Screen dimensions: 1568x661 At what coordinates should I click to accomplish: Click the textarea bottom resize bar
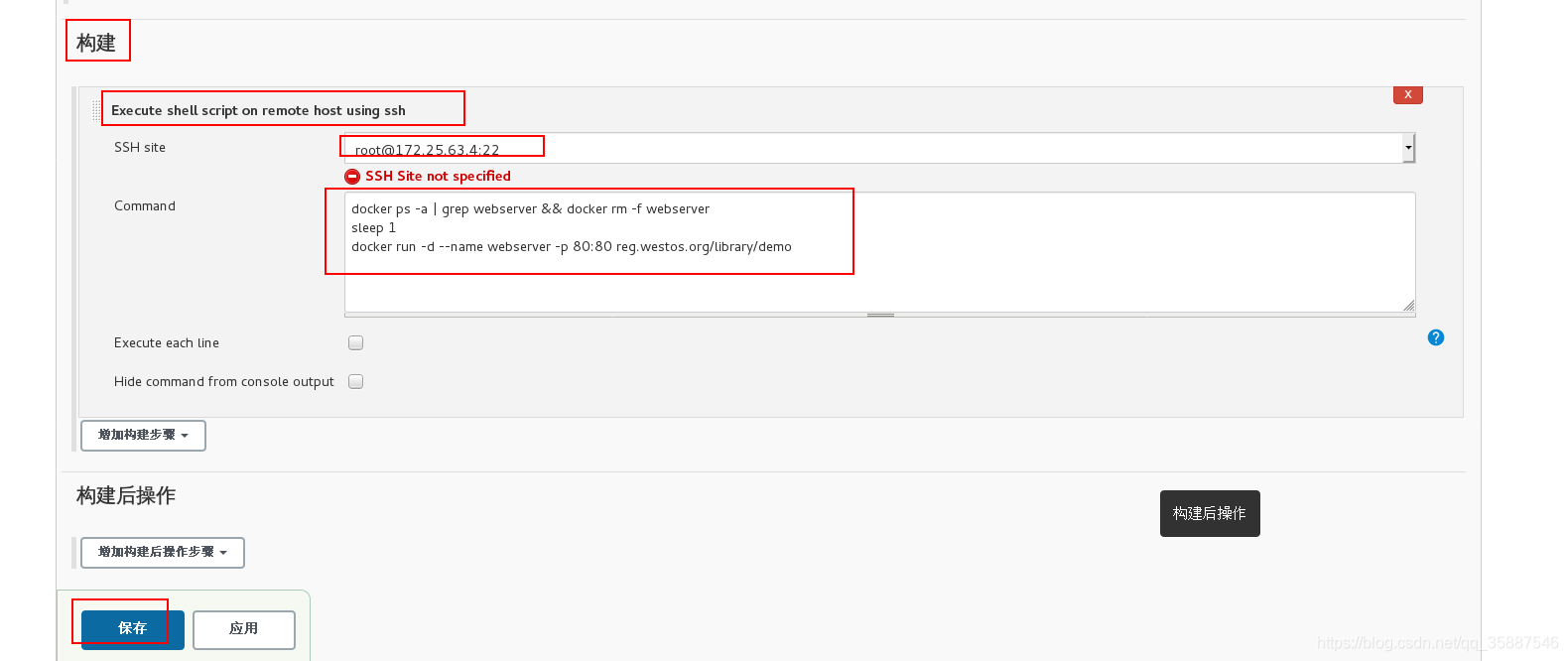pos(879,315)
